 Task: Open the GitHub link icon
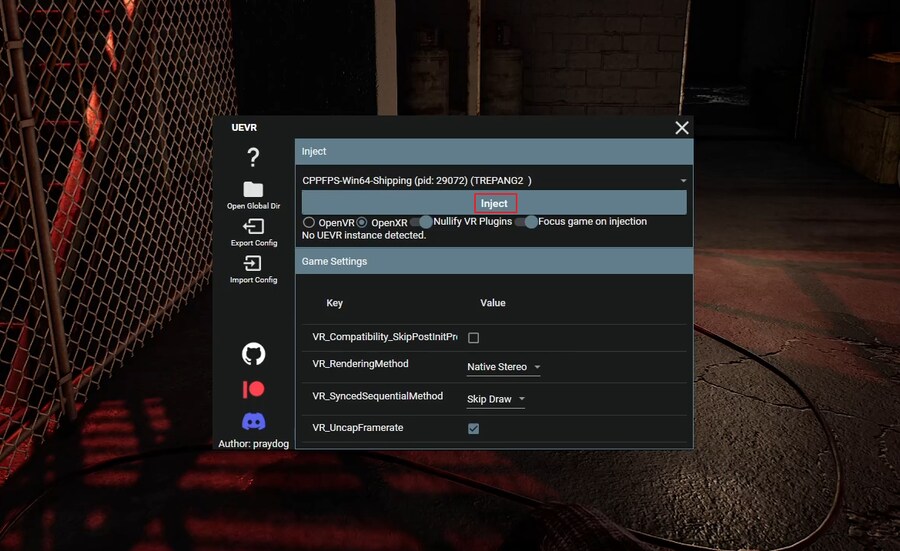point(253,354)
